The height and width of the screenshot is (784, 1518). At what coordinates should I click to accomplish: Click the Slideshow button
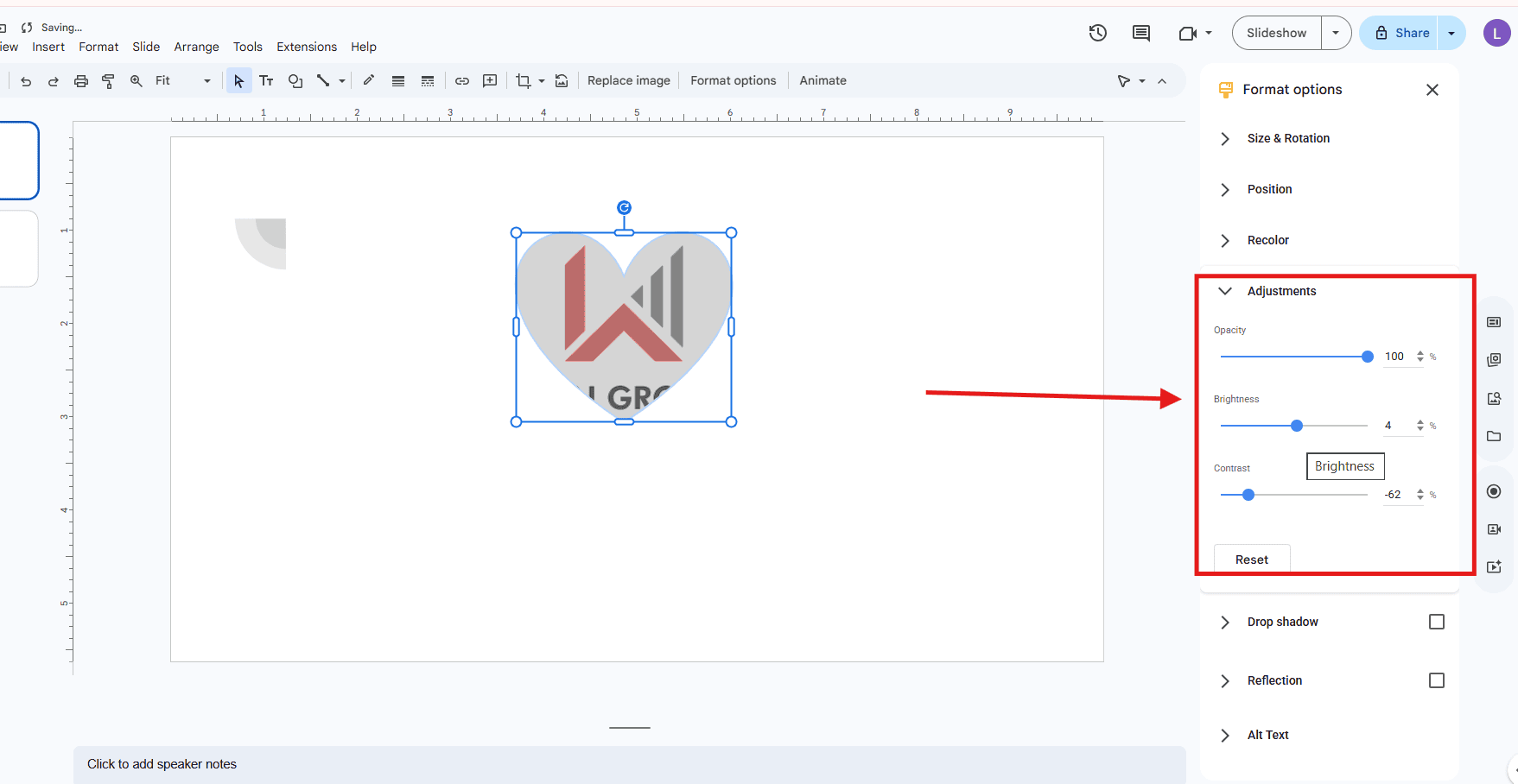coord(1276,33)
